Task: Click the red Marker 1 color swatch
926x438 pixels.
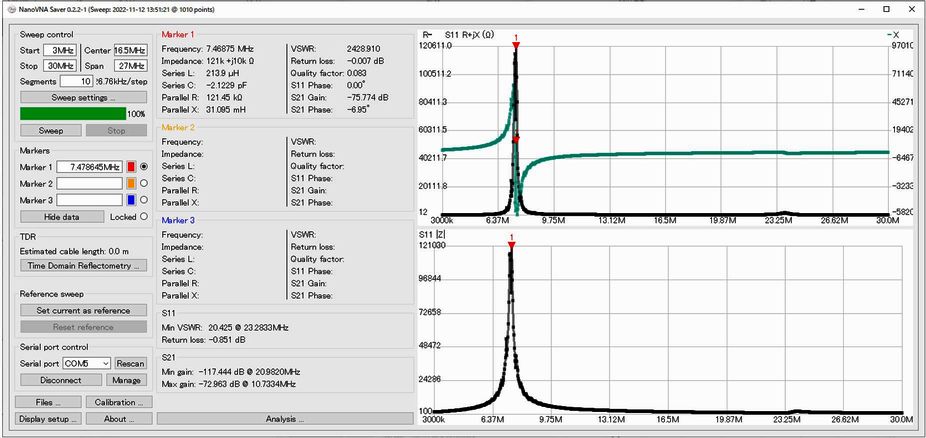Action: click(x=132, y=167)
